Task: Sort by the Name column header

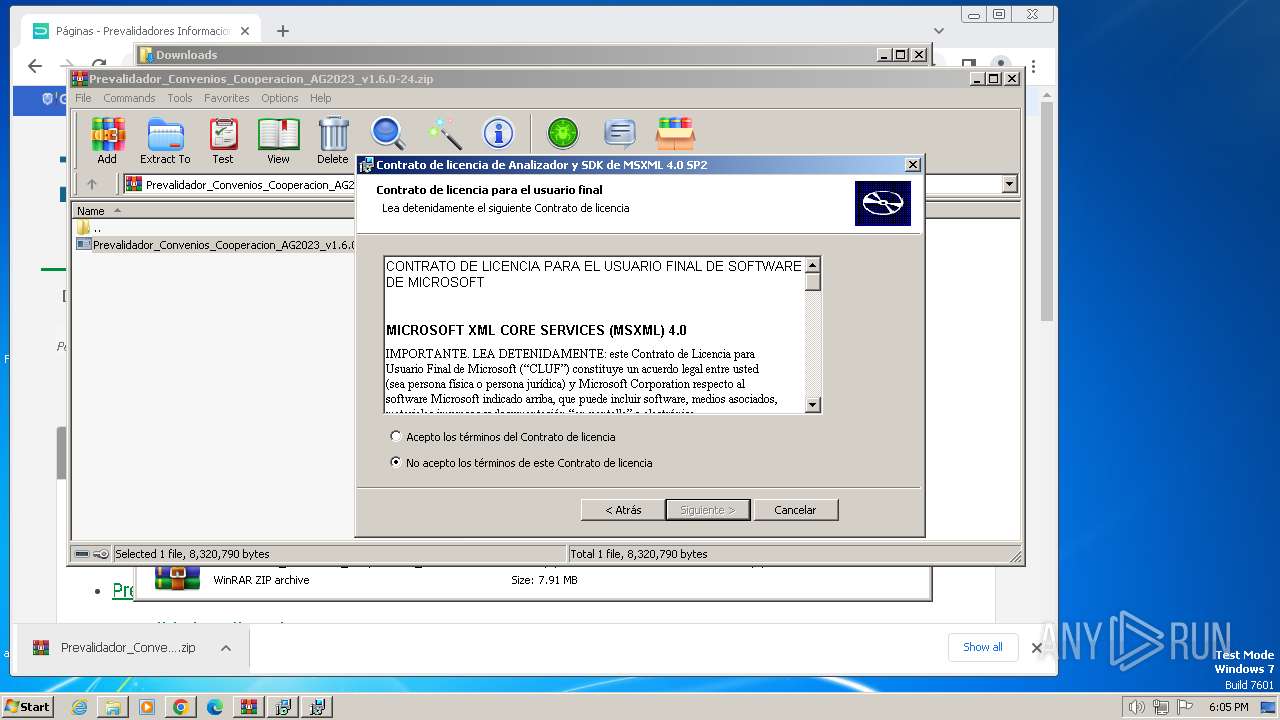Action: (x=214, y=211)
